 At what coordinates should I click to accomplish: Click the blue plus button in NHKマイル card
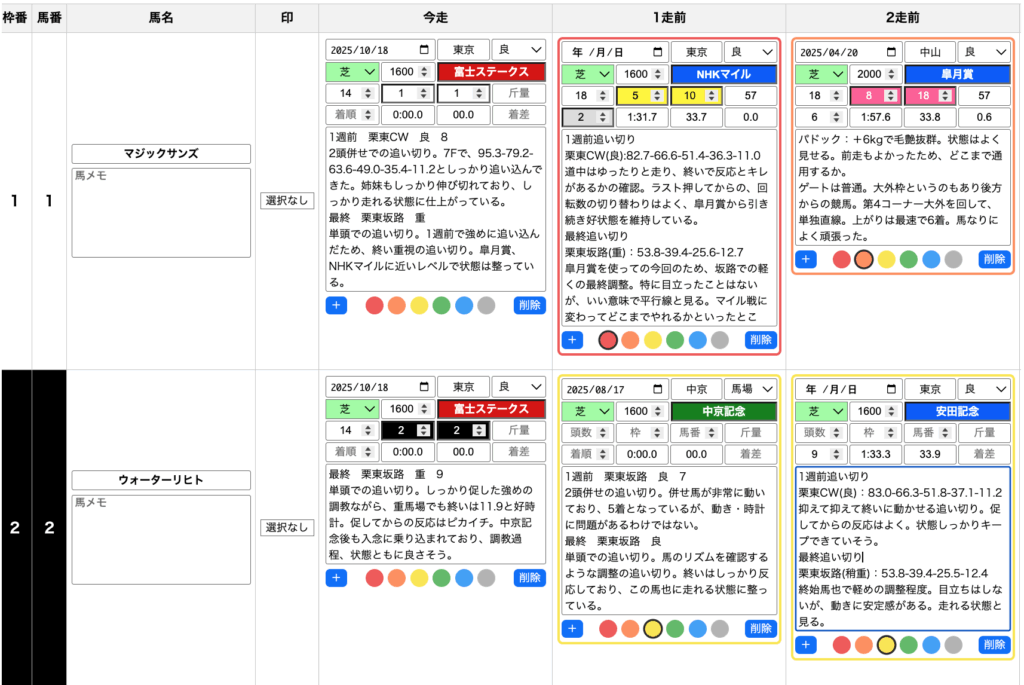(572, 340)
